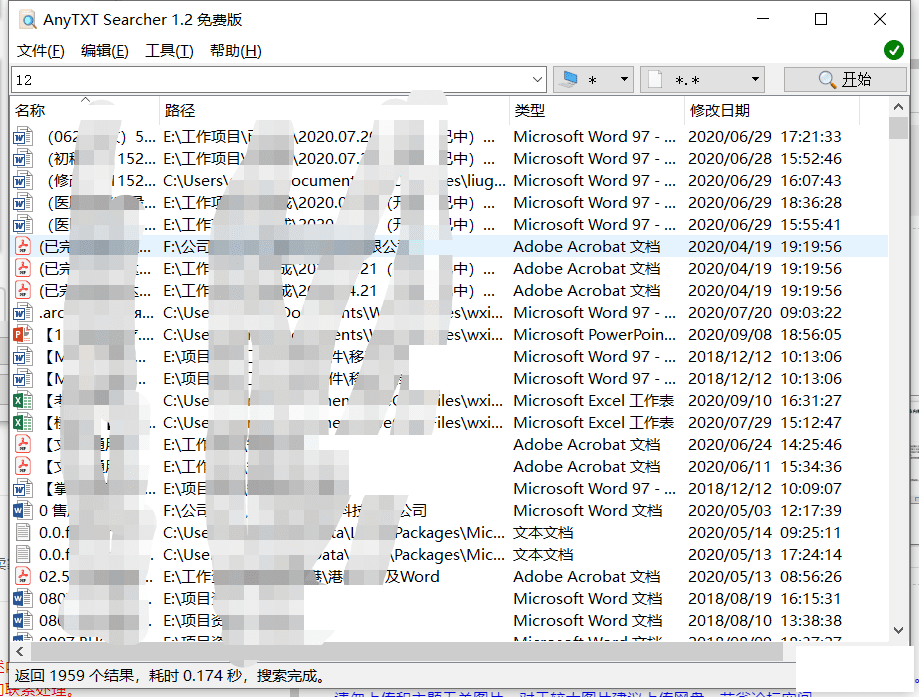Click the PDF icon of row dated 2020/06/24 14:25:46
919x697 pixels.
[x=22, y=444]
